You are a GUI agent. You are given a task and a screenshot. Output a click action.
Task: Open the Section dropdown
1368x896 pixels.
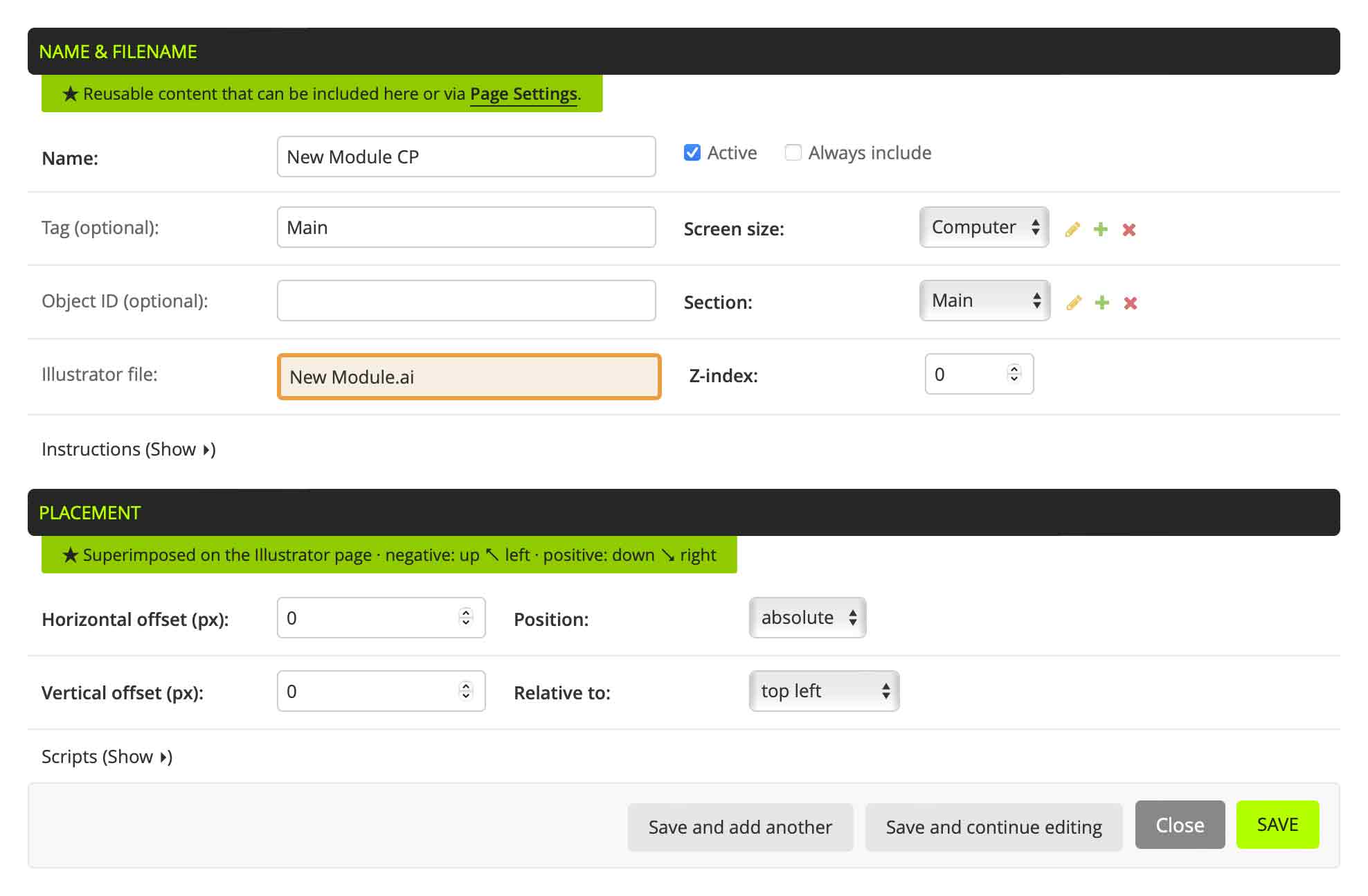[984, 301]
